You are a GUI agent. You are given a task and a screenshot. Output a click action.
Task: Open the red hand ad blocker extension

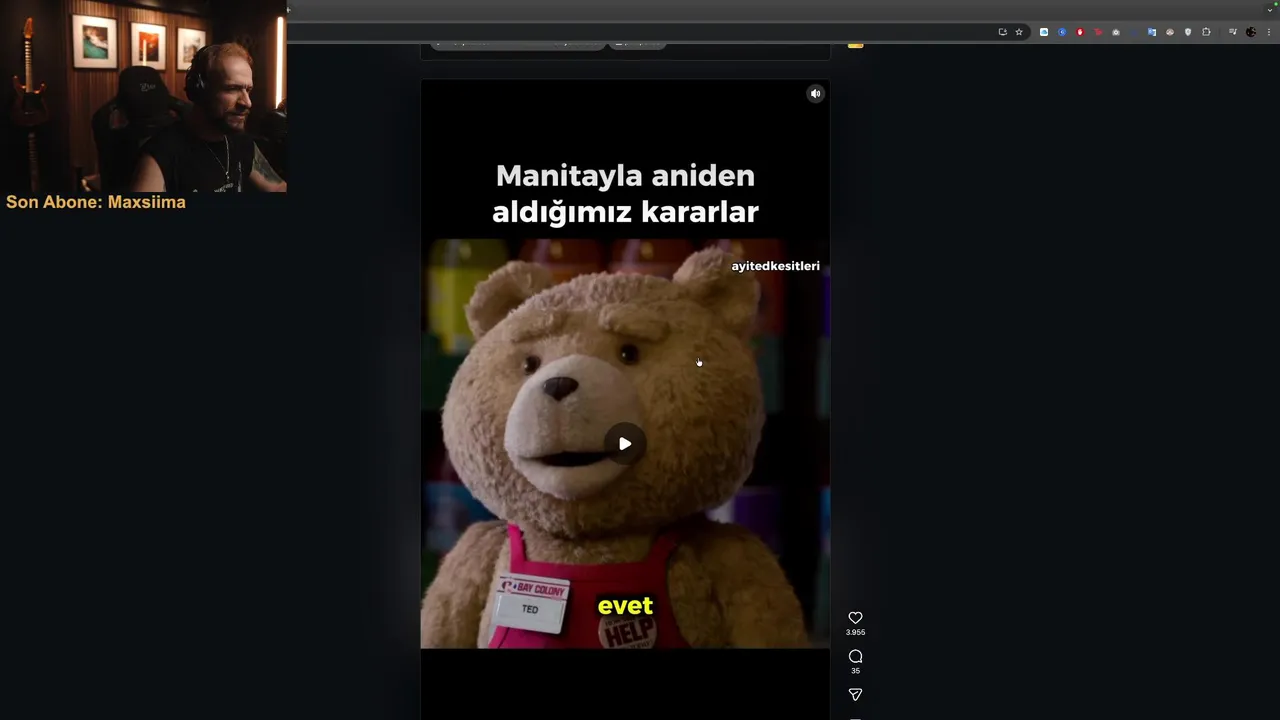click(1080, 32)
